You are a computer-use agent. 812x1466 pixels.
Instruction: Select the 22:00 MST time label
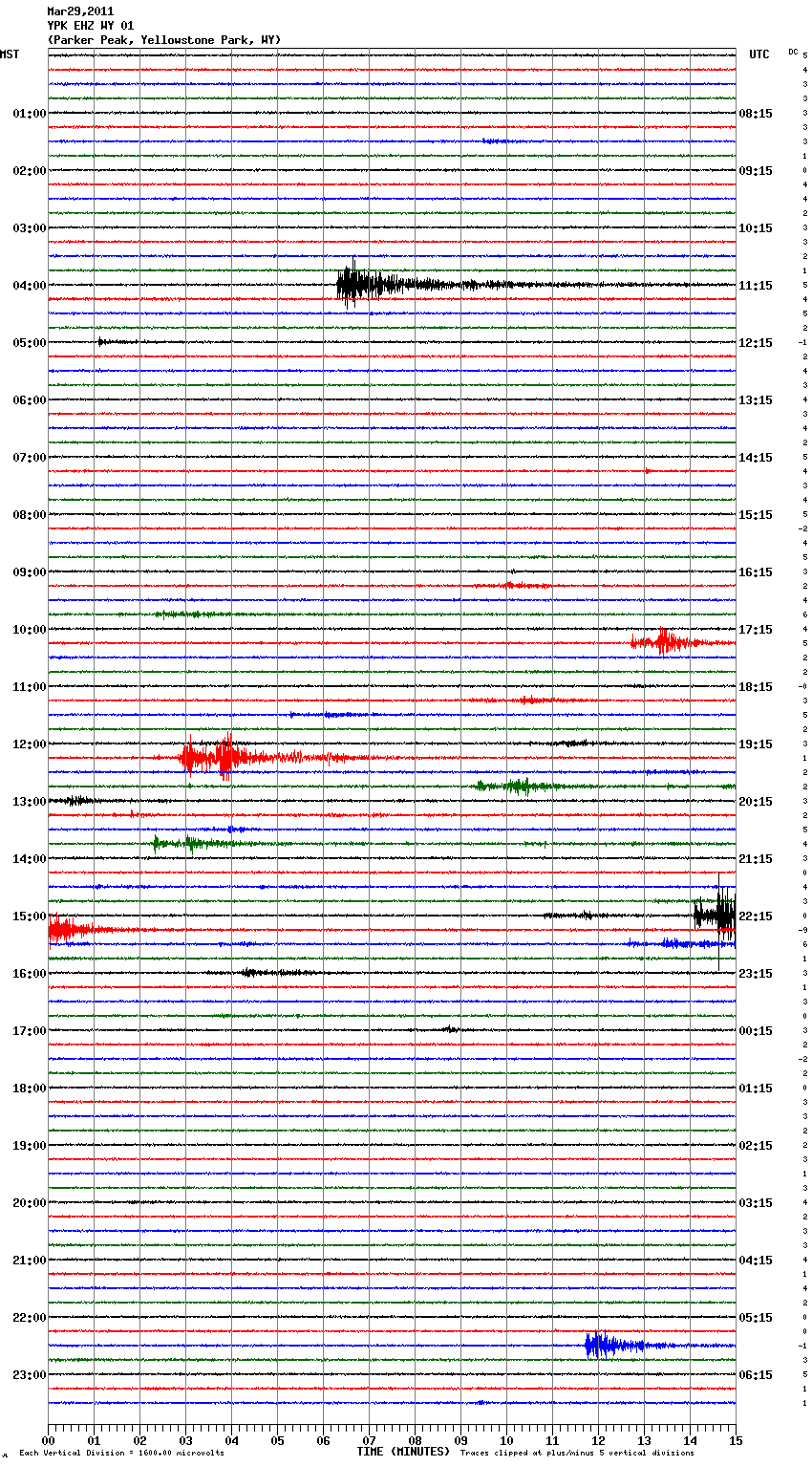tap(29, 1318)
